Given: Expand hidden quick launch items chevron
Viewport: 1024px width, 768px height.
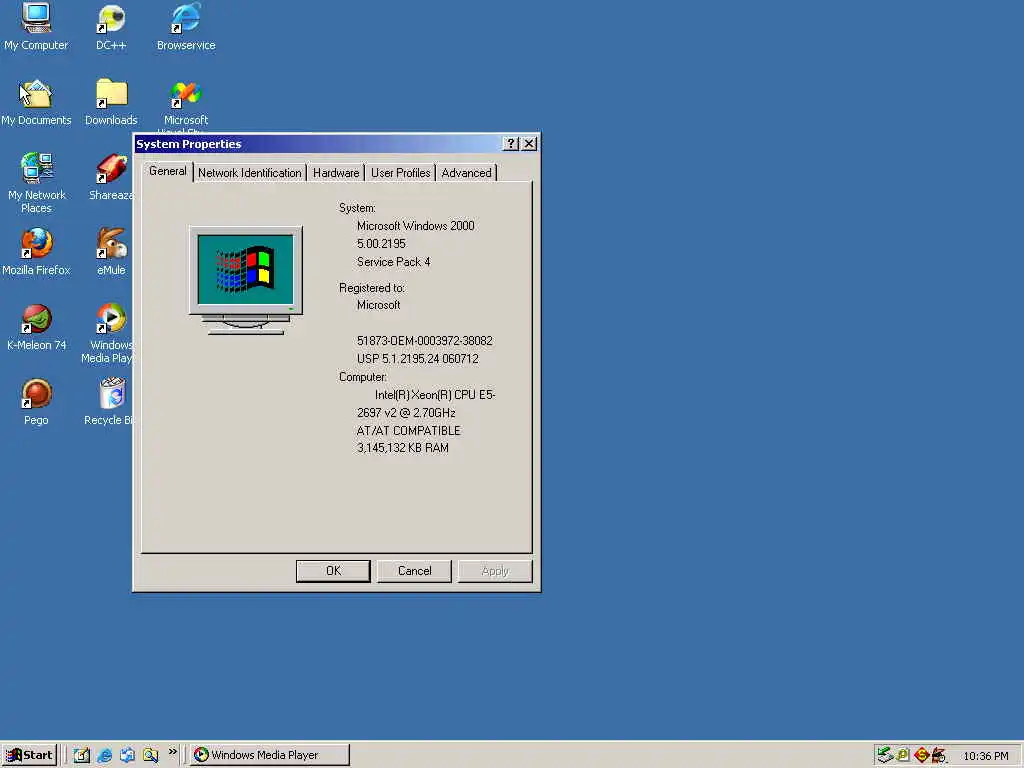Looking at the screenshot, I should tap(172, 752).
